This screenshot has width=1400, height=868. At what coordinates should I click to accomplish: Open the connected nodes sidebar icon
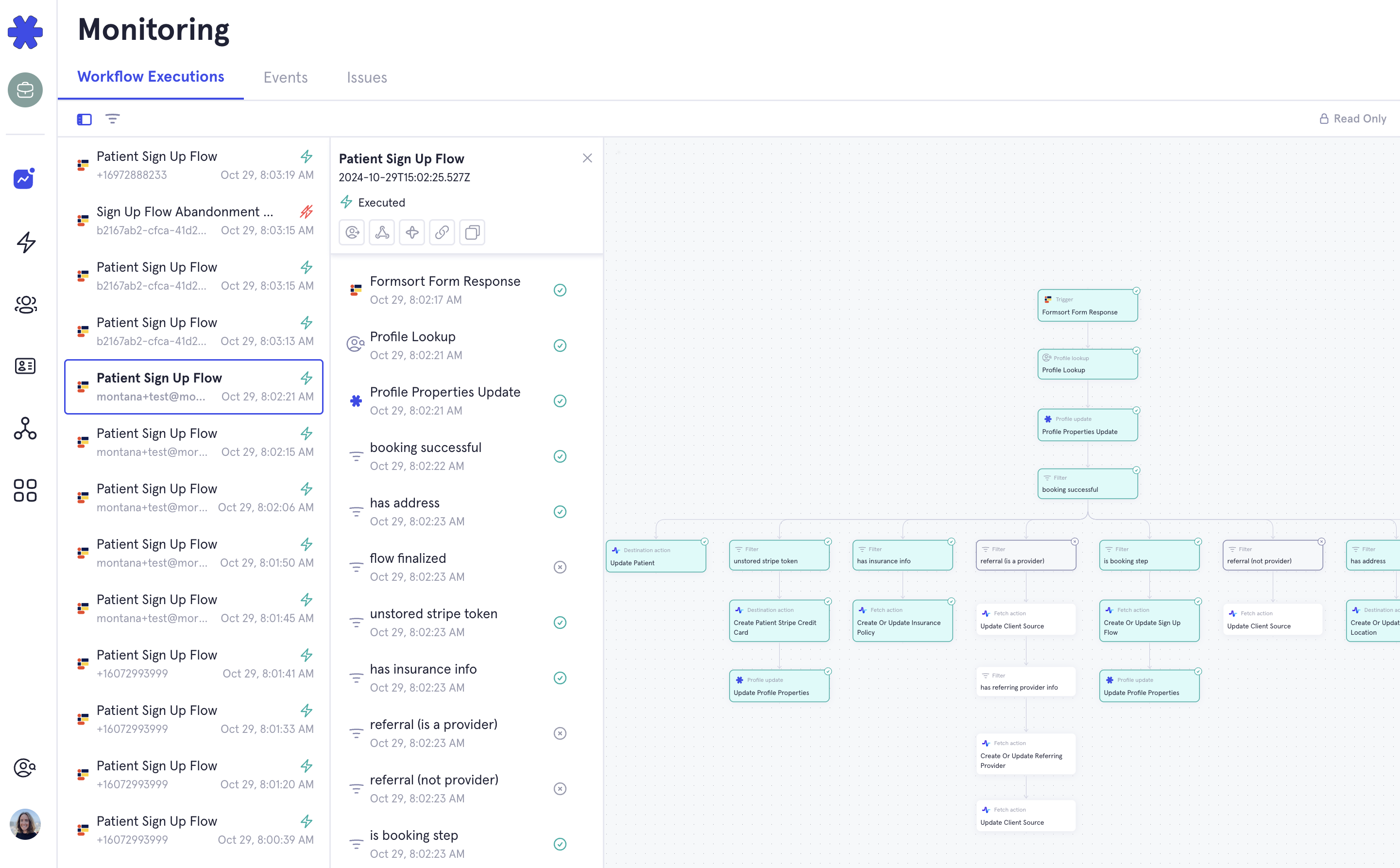point(25,428)
